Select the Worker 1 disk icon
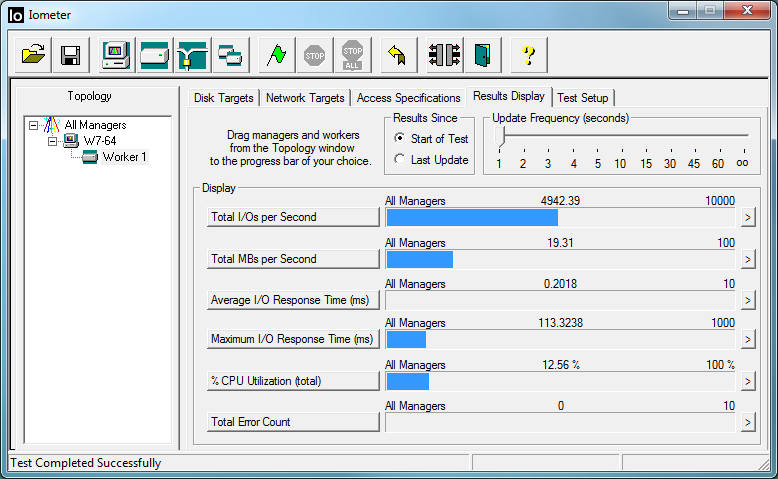This screenshot has width=778, height=479. click(x=90, y=157)
